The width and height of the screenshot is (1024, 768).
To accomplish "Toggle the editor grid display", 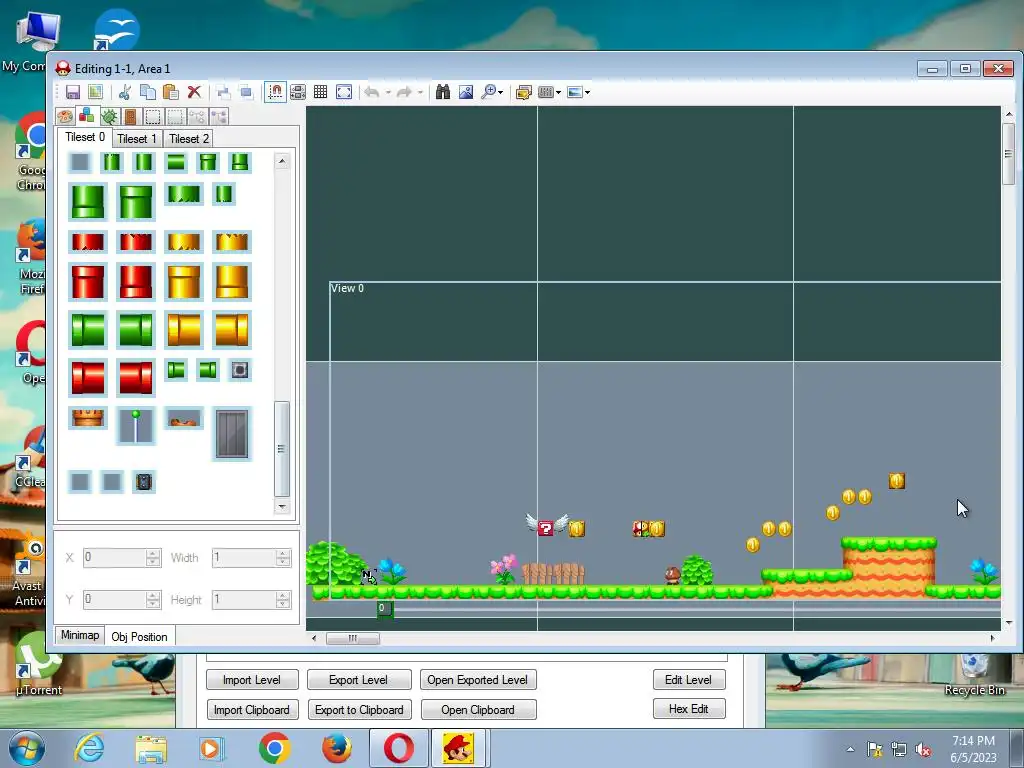I will click(x=321, y=92).
